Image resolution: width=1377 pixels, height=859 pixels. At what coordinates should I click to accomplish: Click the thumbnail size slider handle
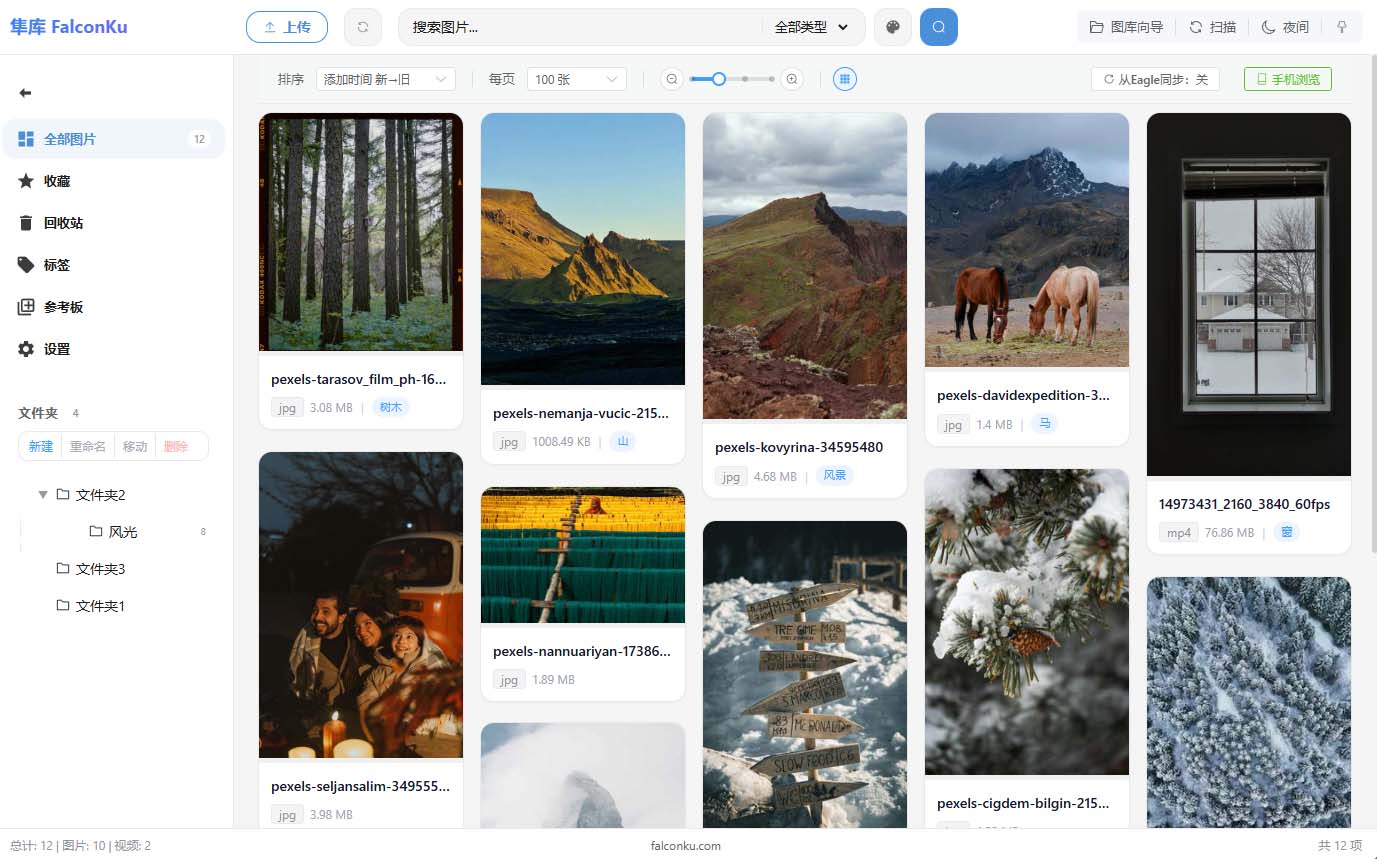click(718, 79)
